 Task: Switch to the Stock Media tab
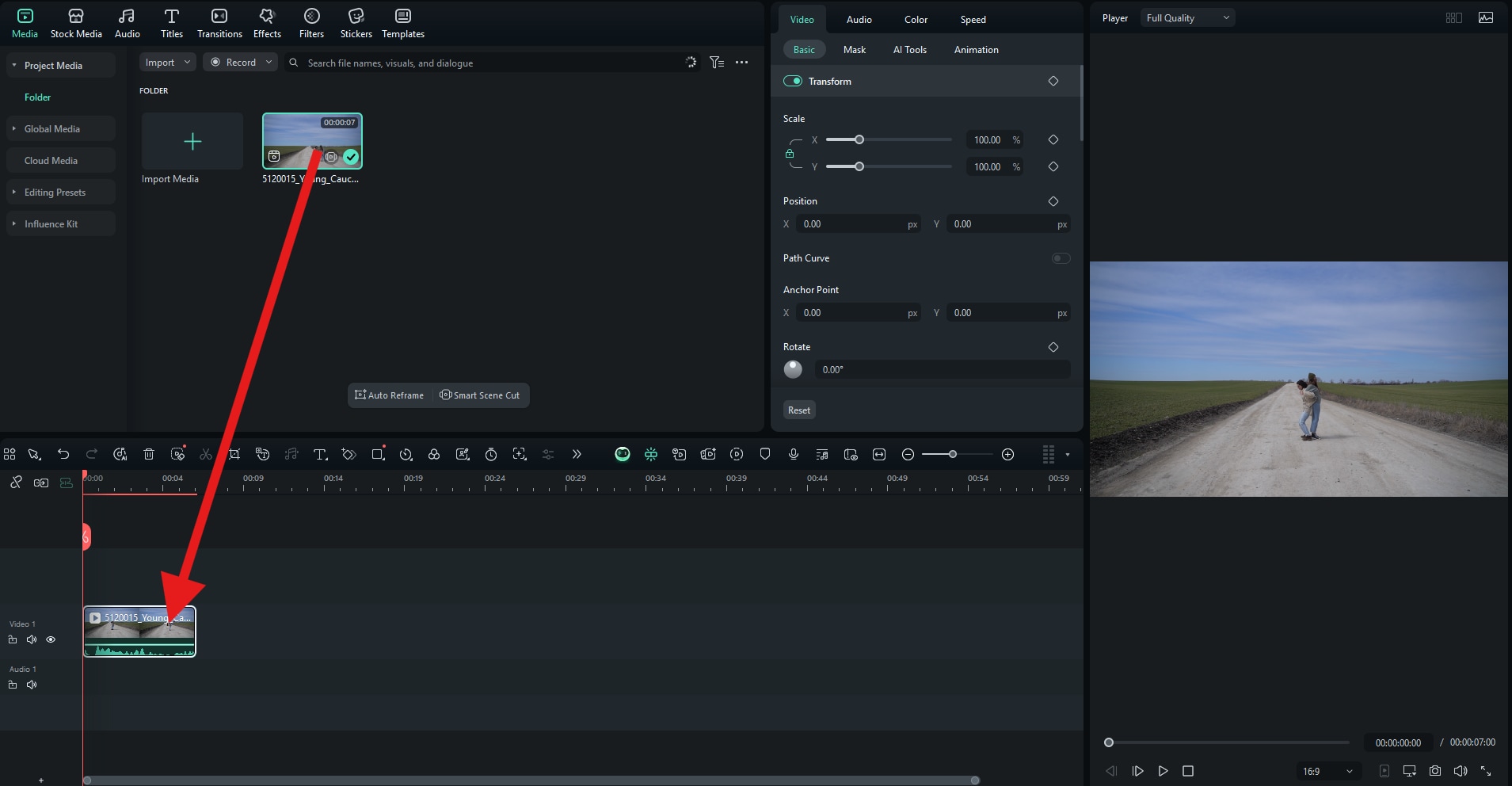(76, 23)
